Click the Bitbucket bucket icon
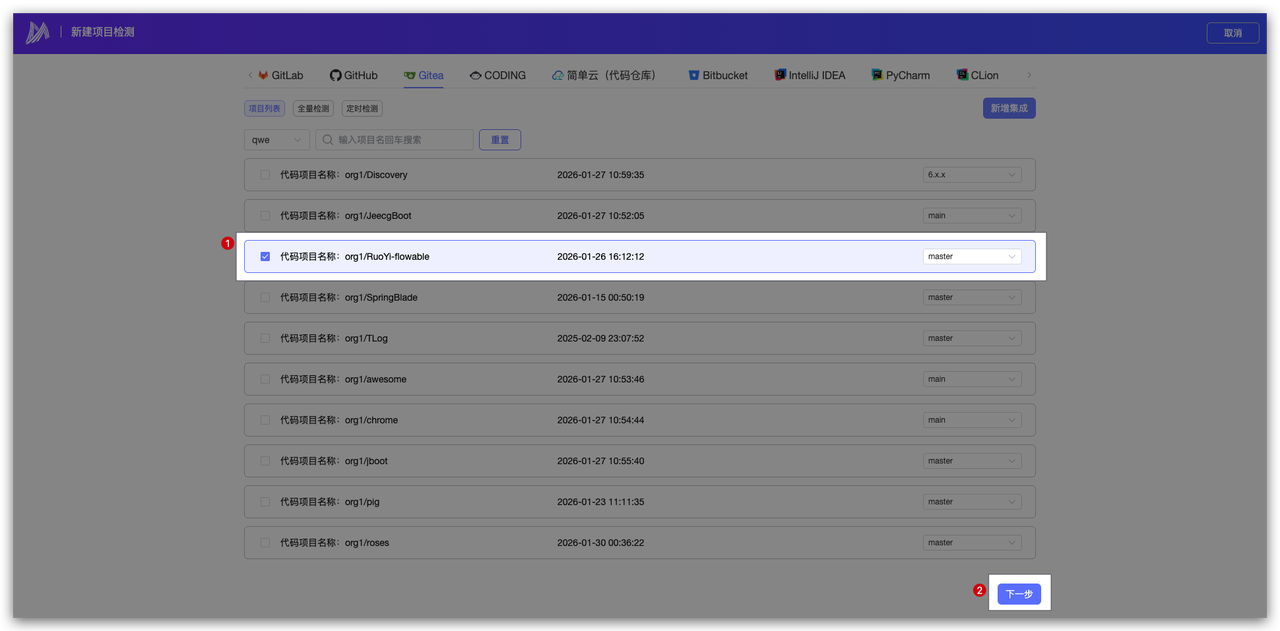The height and width of the screenshot is (631, 1280). (x=694, y=76)
